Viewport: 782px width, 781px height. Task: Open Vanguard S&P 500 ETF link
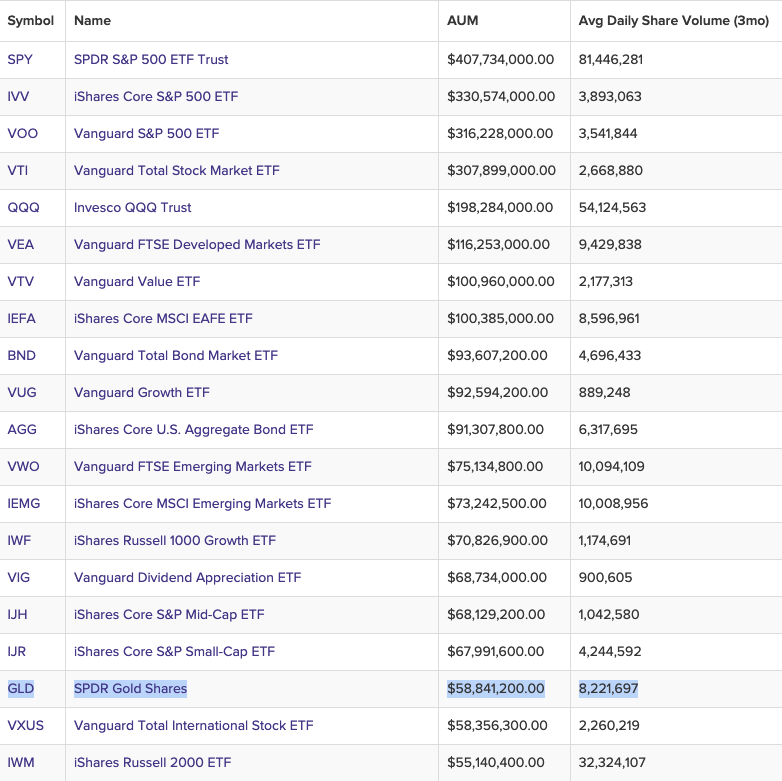tap(147, 133)
